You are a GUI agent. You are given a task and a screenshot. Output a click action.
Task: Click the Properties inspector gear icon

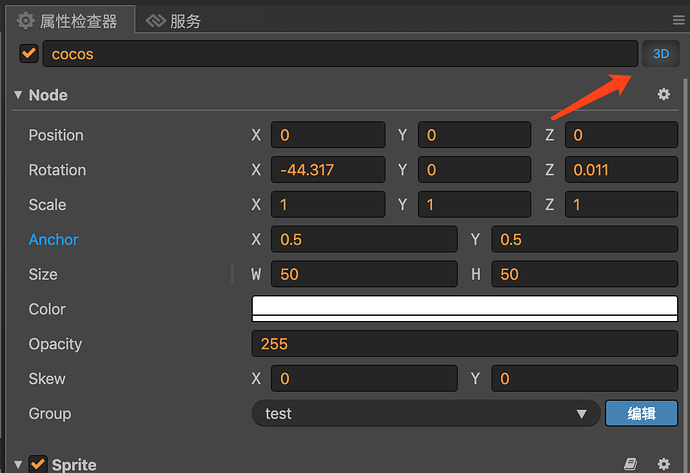point(25,21)
